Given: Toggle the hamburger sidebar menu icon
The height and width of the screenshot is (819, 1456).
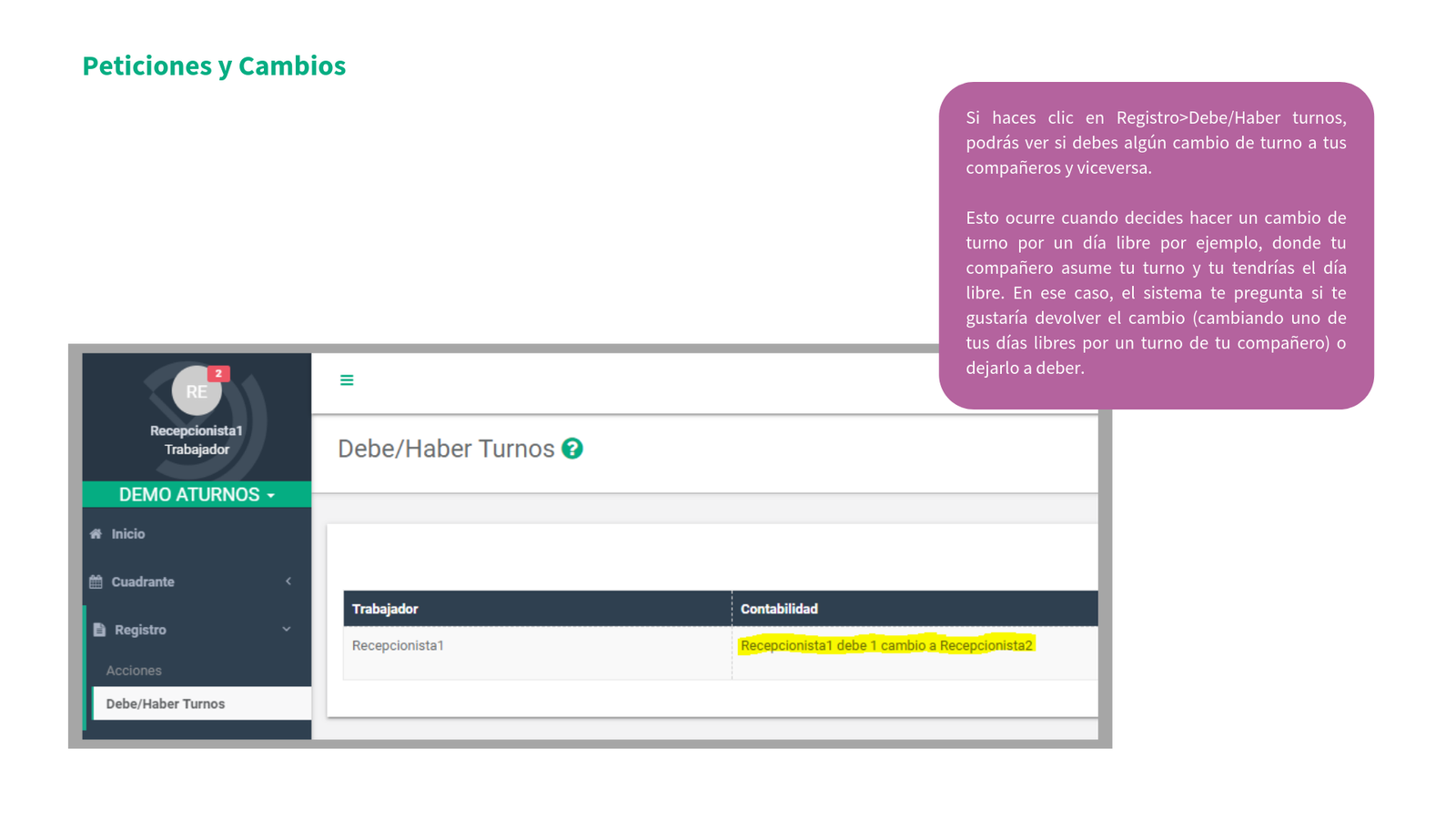Looking at the screenshot, I should pyautogui.click(x=347, y=380).
